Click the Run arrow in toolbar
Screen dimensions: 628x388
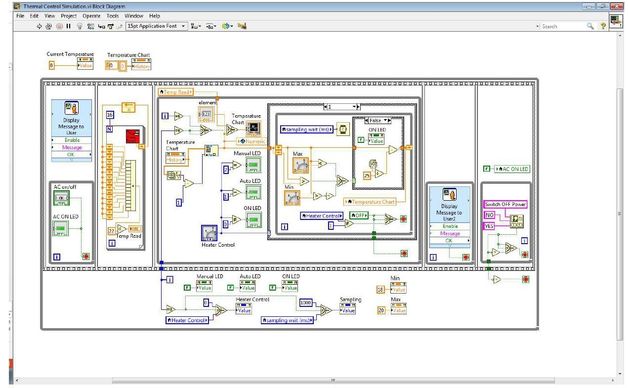(39, 26)
